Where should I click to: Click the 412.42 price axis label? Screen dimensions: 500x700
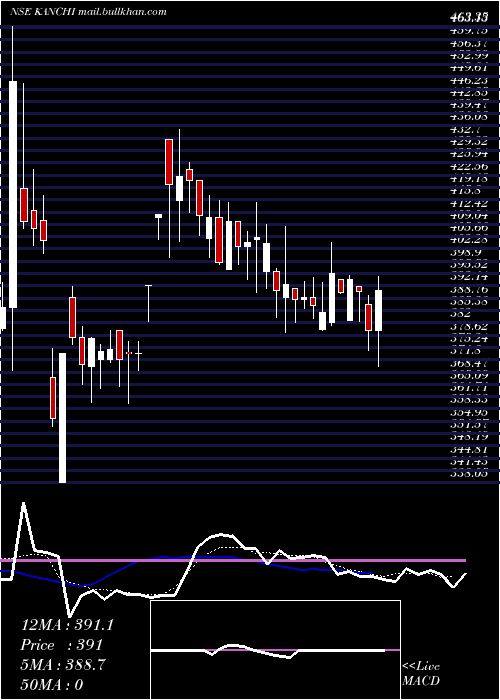point(469,204)
